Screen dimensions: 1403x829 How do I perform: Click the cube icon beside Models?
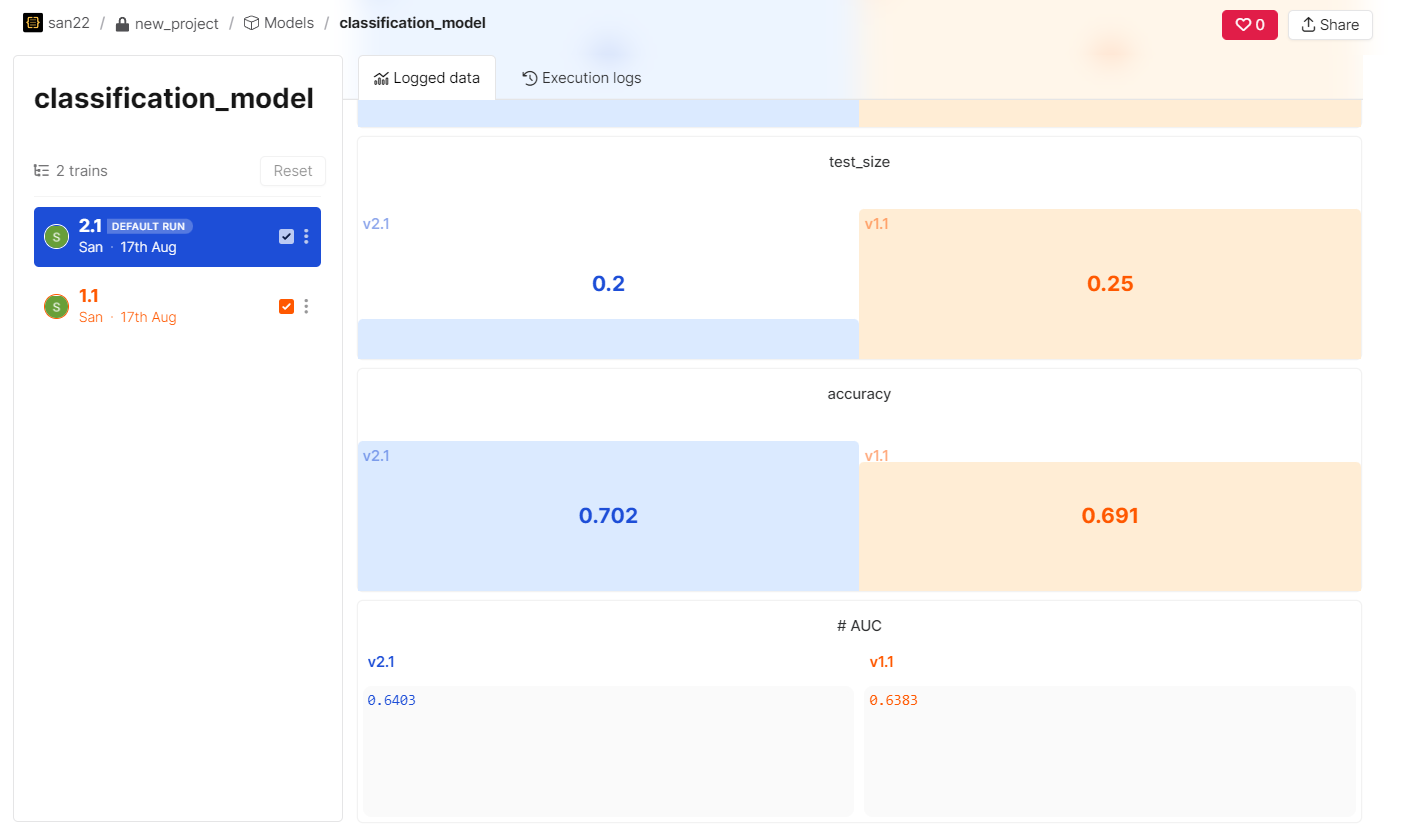[x=251, y=23]
